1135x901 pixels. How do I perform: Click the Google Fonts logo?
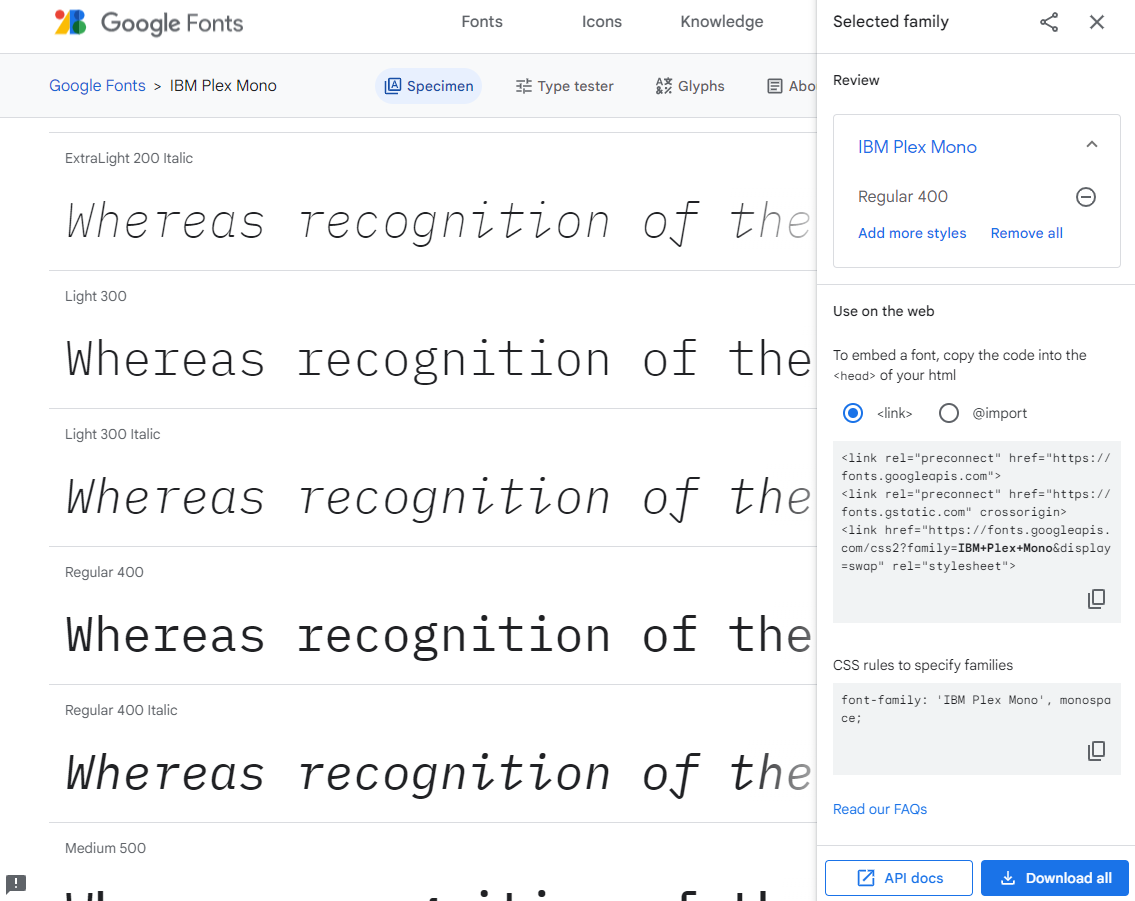148,22
